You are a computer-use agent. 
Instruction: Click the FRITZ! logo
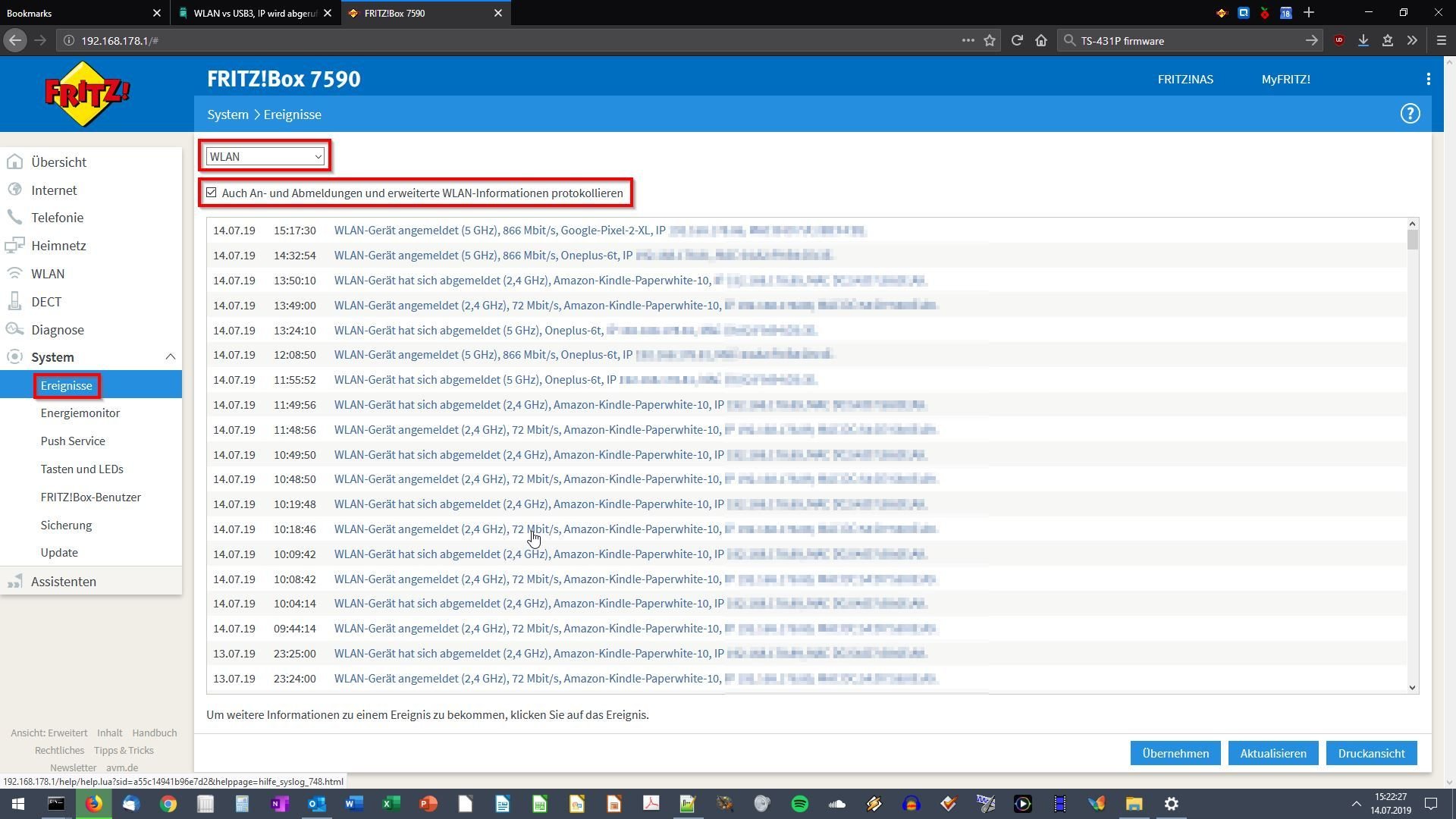[x=87, y=93]
